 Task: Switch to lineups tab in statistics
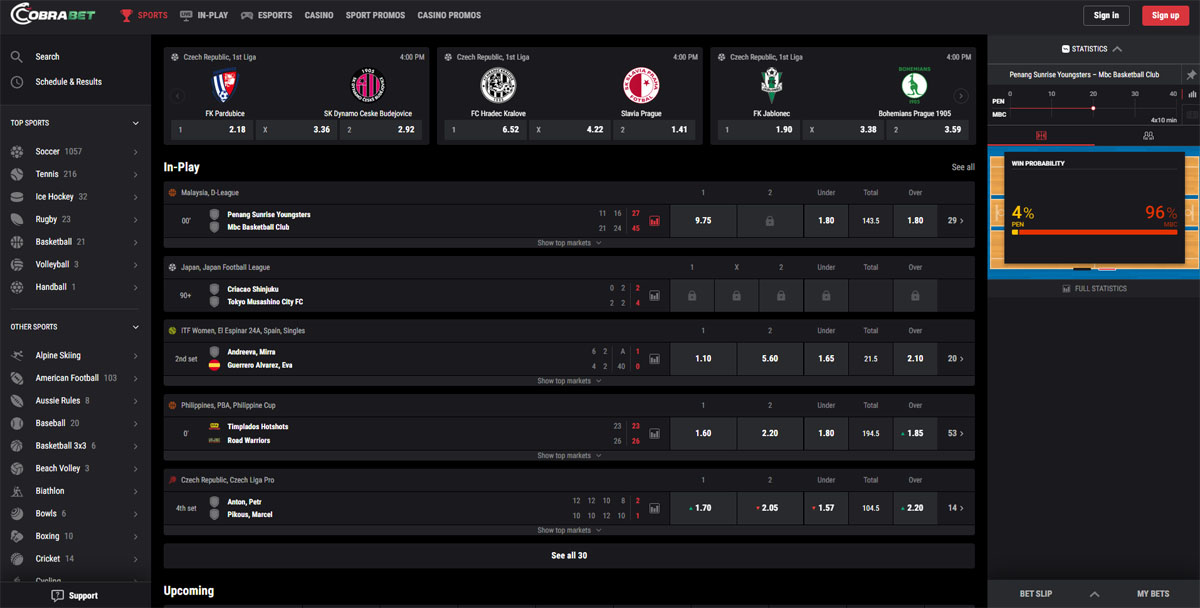click(1148, 135)
